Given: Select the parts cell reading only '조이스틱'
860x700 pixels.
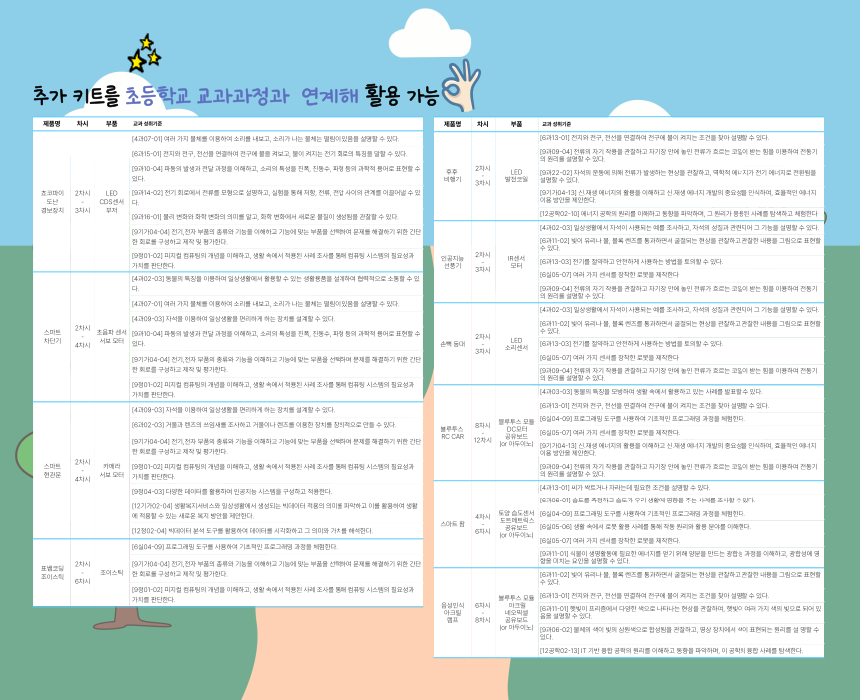Looking at the screenshot, I should [x=111, y=572].
